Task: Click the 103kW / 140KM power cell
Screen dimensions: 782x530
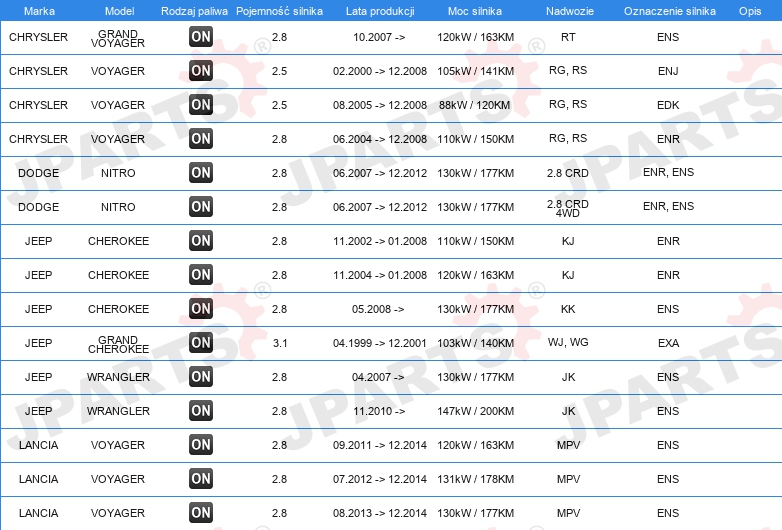Action: coord(475,343)
